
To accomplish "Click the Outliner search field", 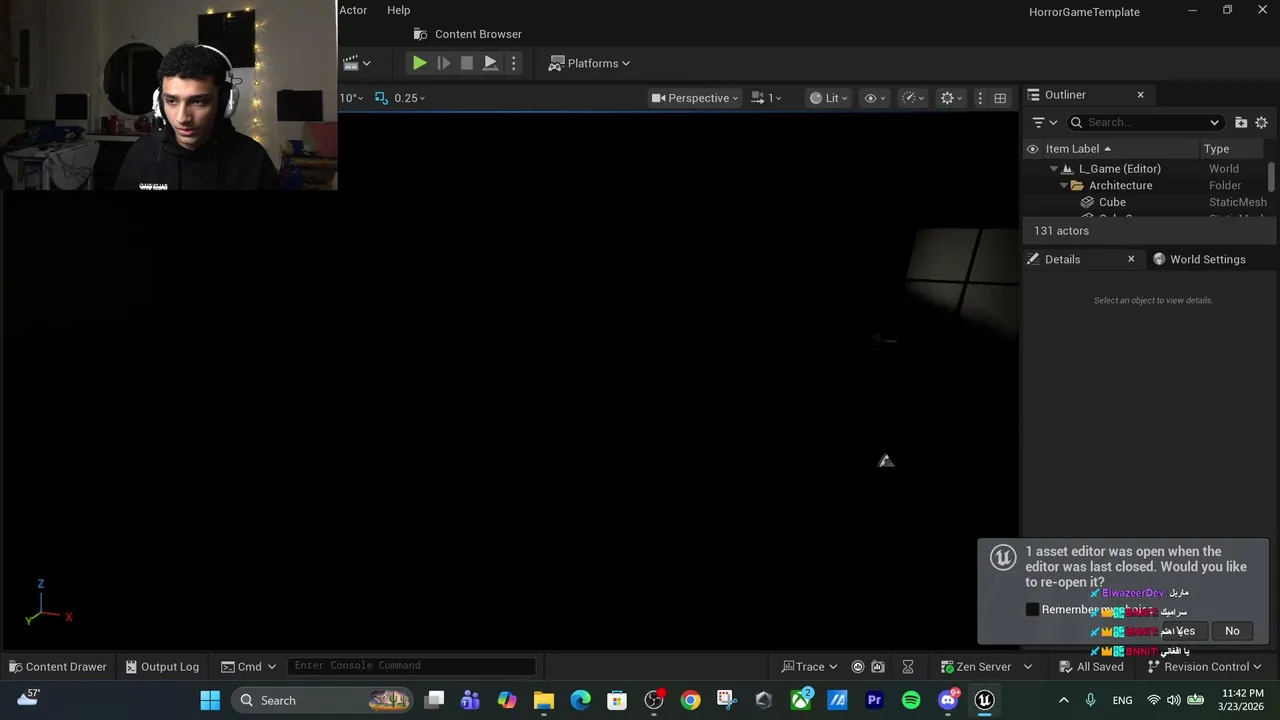I will click(x=1145, y=122).
